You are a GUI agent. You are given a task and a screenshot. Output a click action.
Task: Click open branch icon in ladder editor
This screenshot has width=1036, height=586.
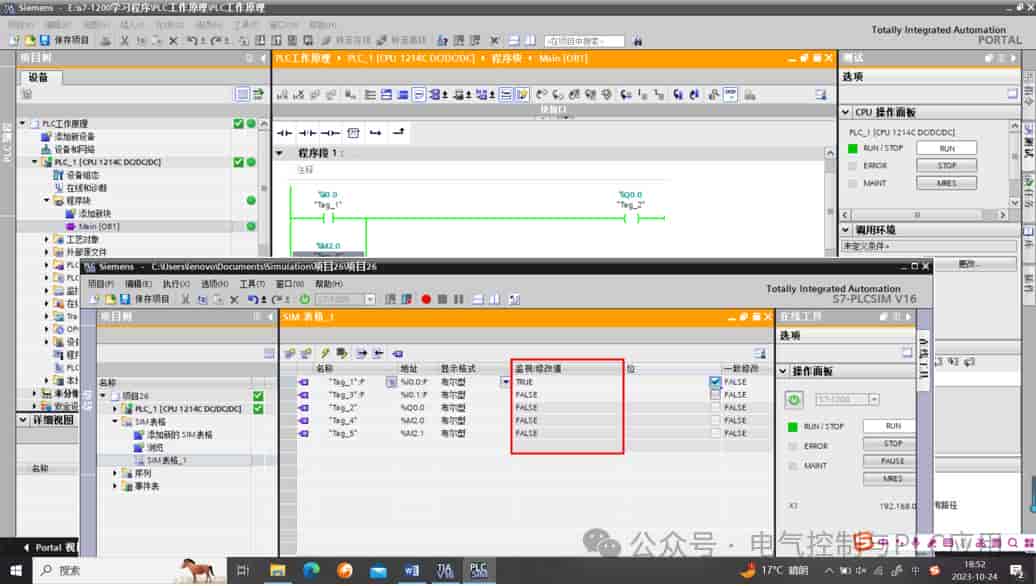375,133
